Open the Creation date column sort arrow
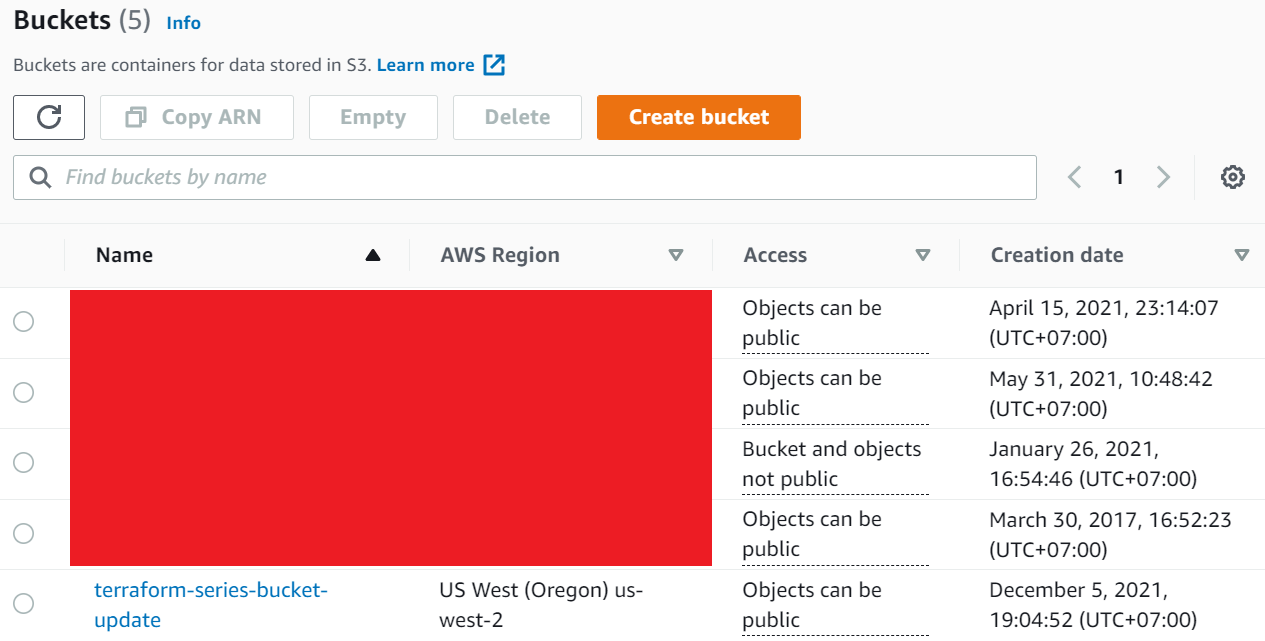 click(1242, 255)
